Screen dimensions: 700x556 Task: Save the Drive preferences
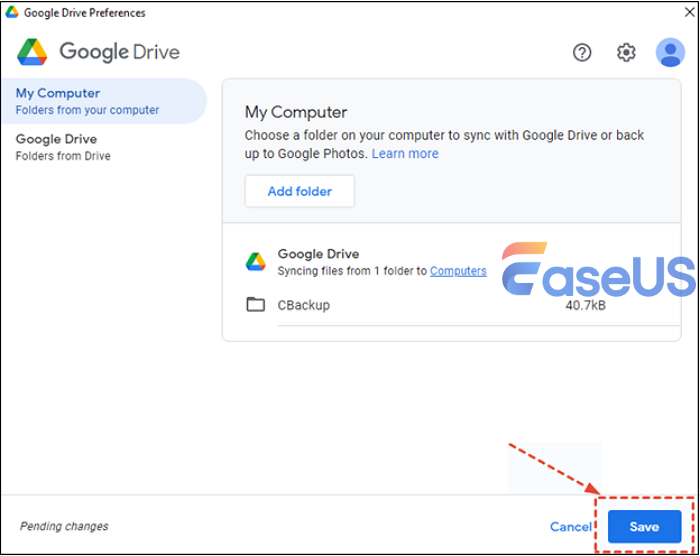644,527
